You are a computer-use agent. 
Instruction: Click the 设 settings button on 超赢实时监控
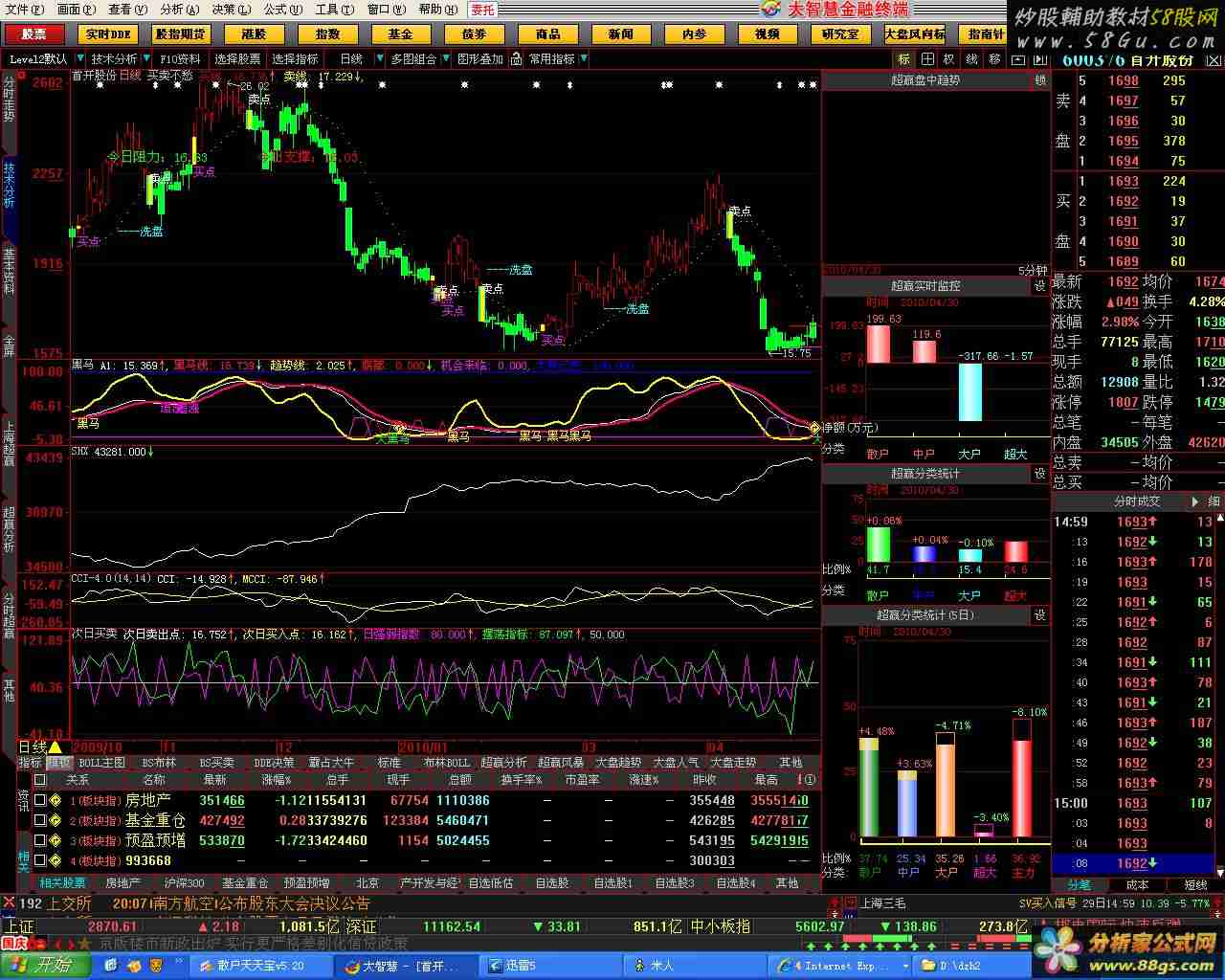click(1040, 286)
